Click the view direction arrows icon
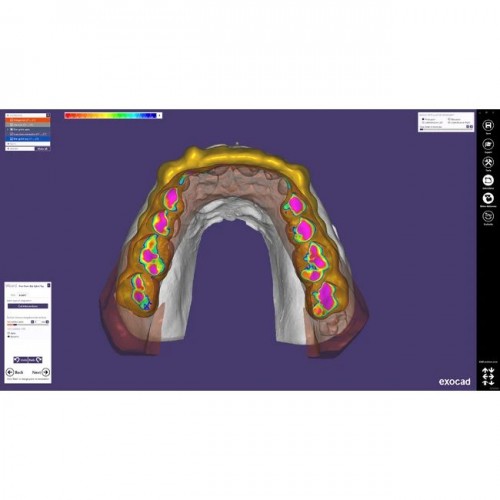The width and height of the screenshot is (500, 500). pos(488,376)
